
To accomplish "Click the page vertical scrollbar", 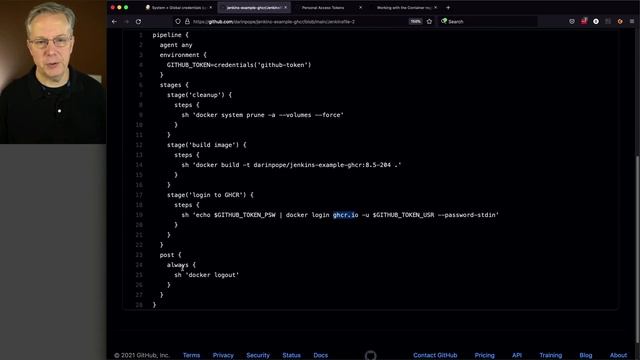I will [637, 249].
